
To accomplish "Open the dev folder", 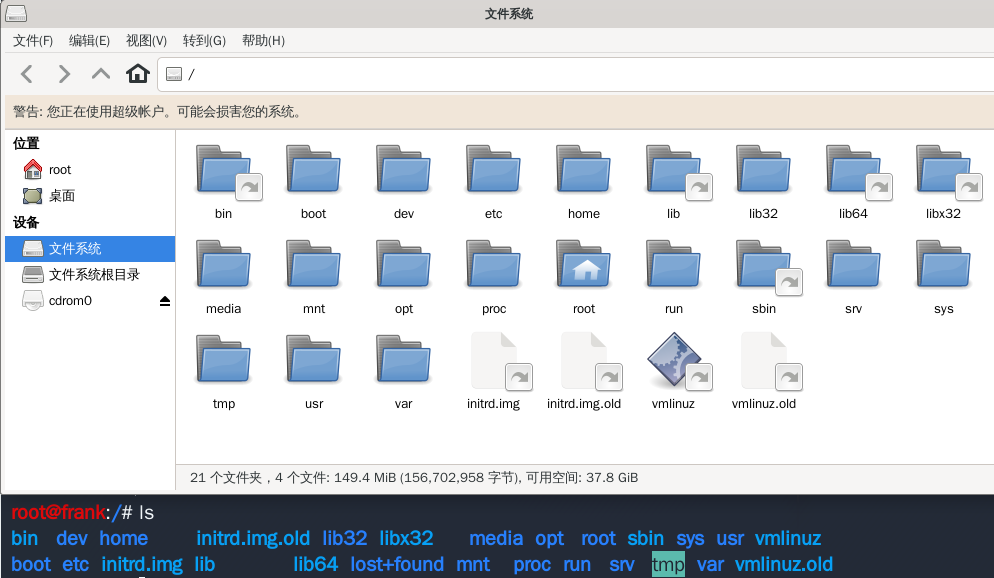I will [403, 183].
